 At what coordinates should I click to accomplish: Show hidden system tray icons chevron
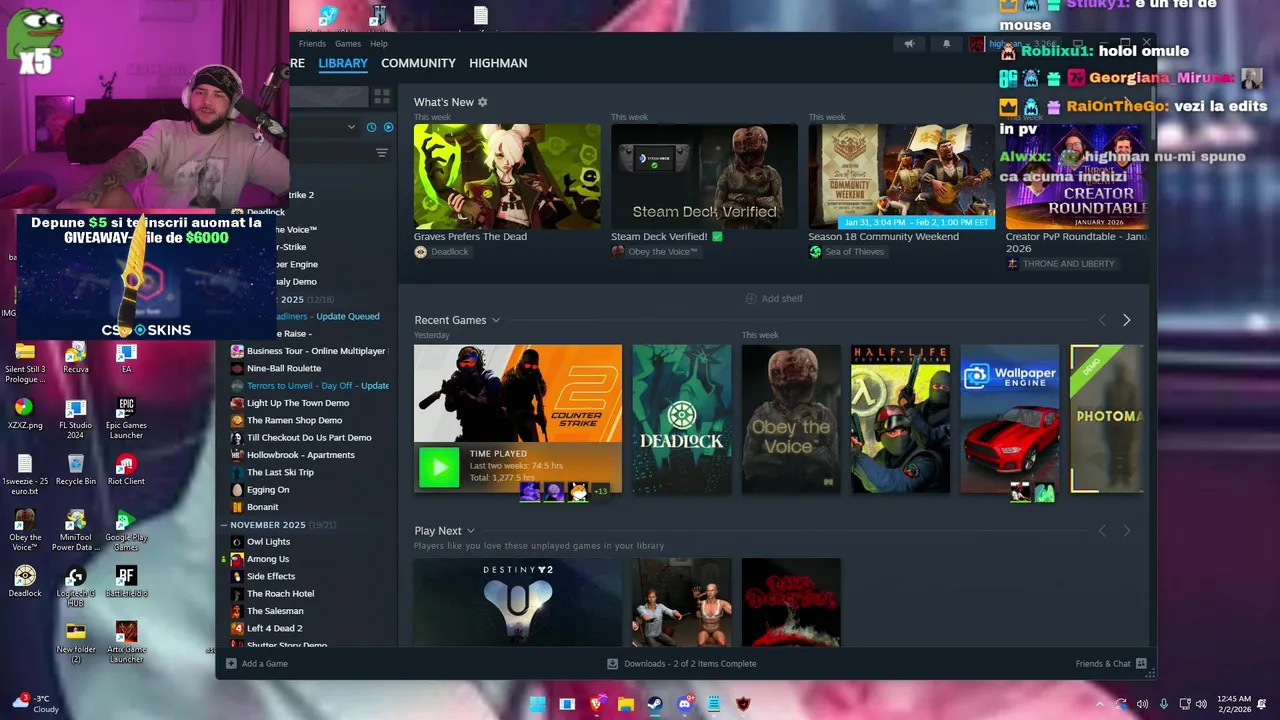tap(1100, 704)
